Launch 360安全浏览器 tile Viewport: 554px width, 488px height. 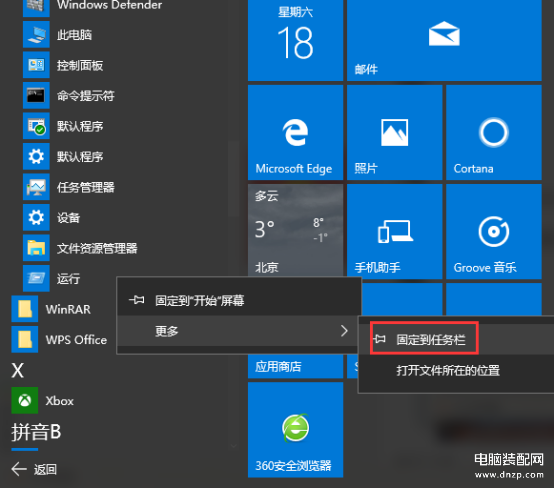point(295,430)
